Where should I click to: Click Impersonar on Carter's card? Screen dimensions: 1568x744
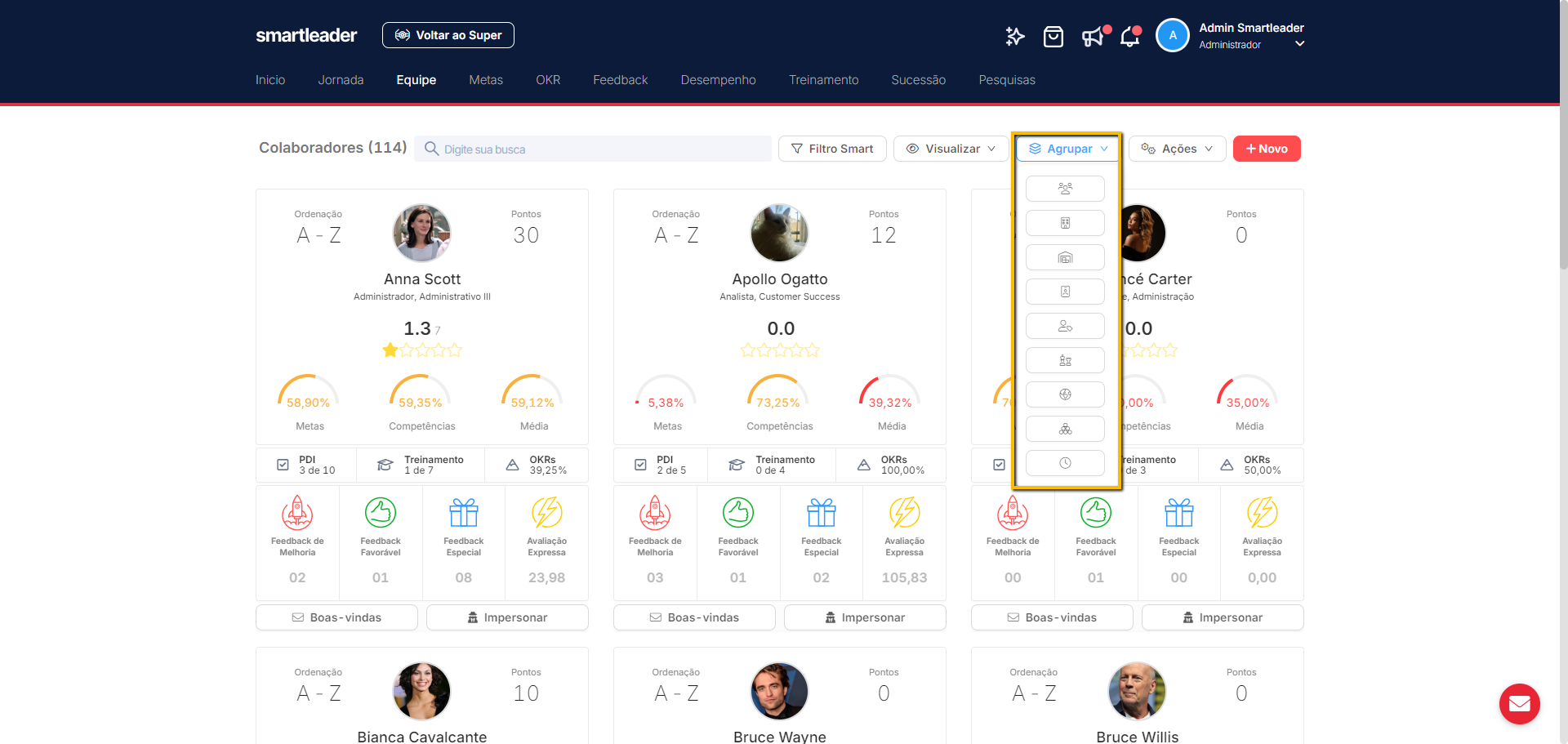(1223, 617)
